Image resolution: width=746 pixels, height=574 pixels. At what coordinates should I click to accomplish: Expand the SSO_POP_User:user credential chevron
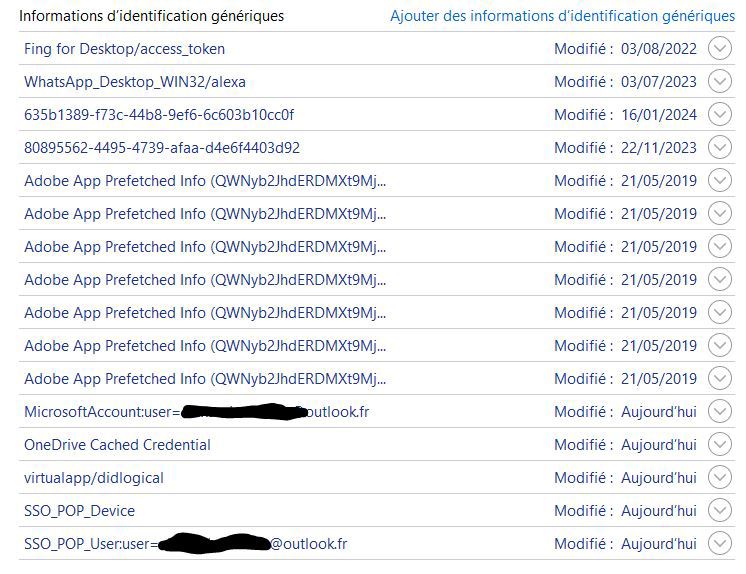tap(719, 544)
